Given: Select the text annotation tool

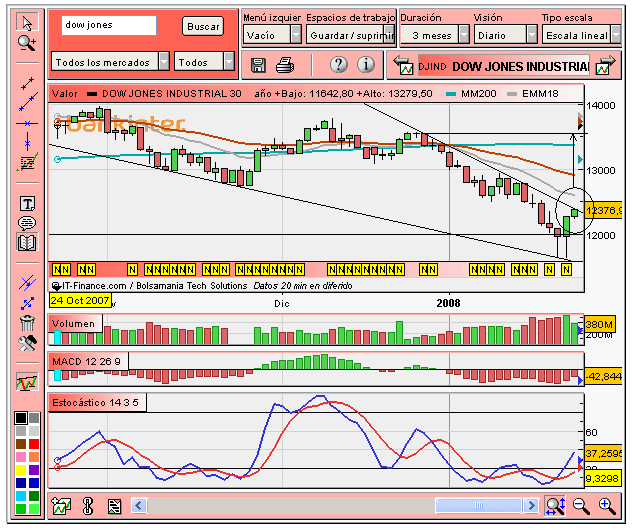Looking at the screenshot, I should tap(27, 204).
